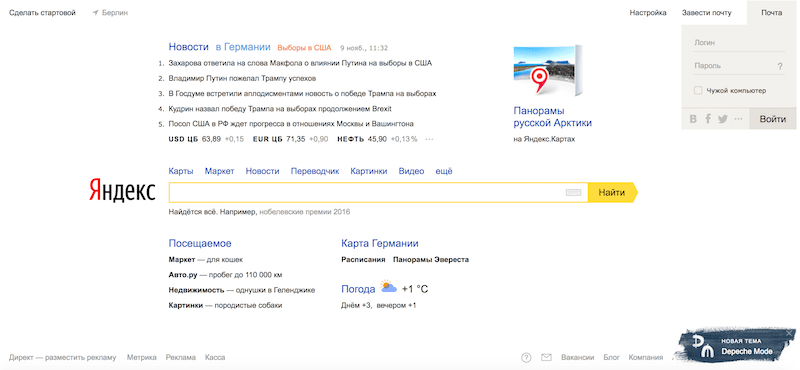Expand more currency rates (three dots)
Viewport: 800px width, 370px height.
click(429, 139)
